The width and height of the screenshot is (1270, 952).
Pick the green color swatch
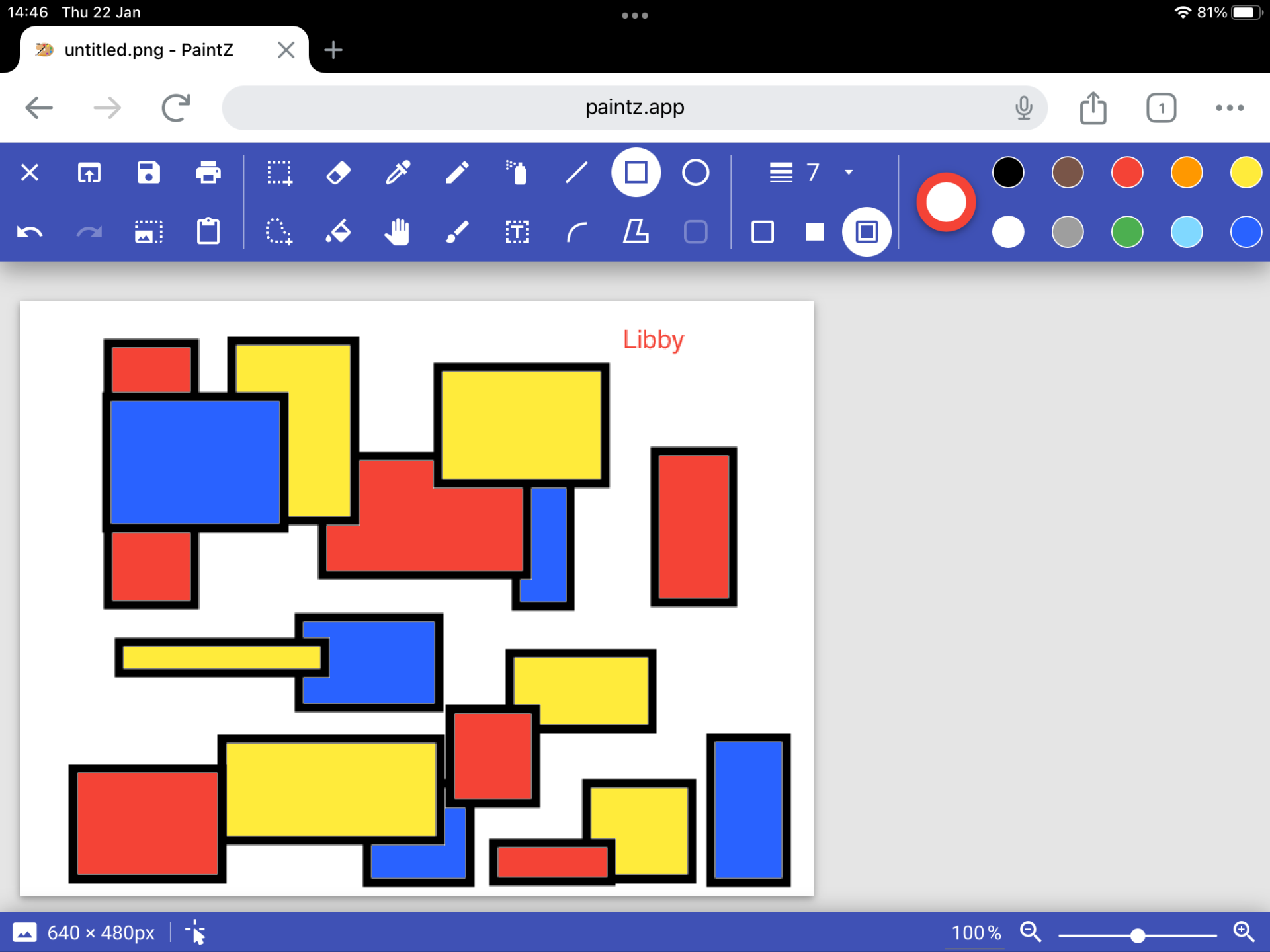point(1126,232)
